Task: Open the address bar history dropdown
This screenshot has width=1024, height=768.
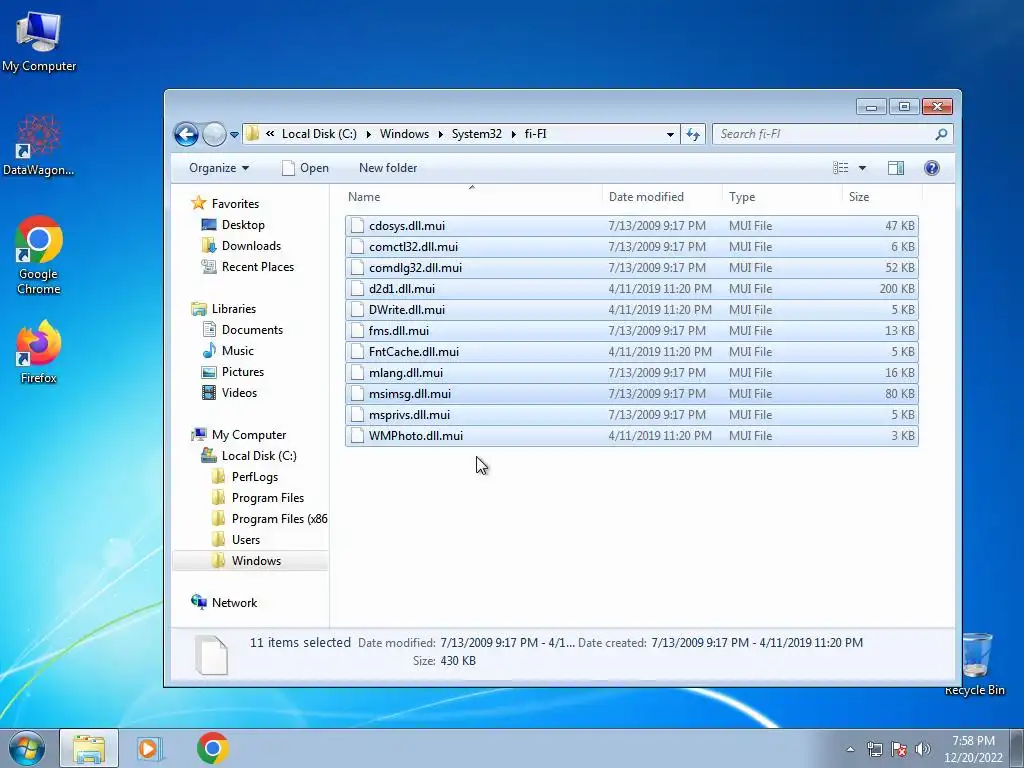Action: tap(670, 135)
